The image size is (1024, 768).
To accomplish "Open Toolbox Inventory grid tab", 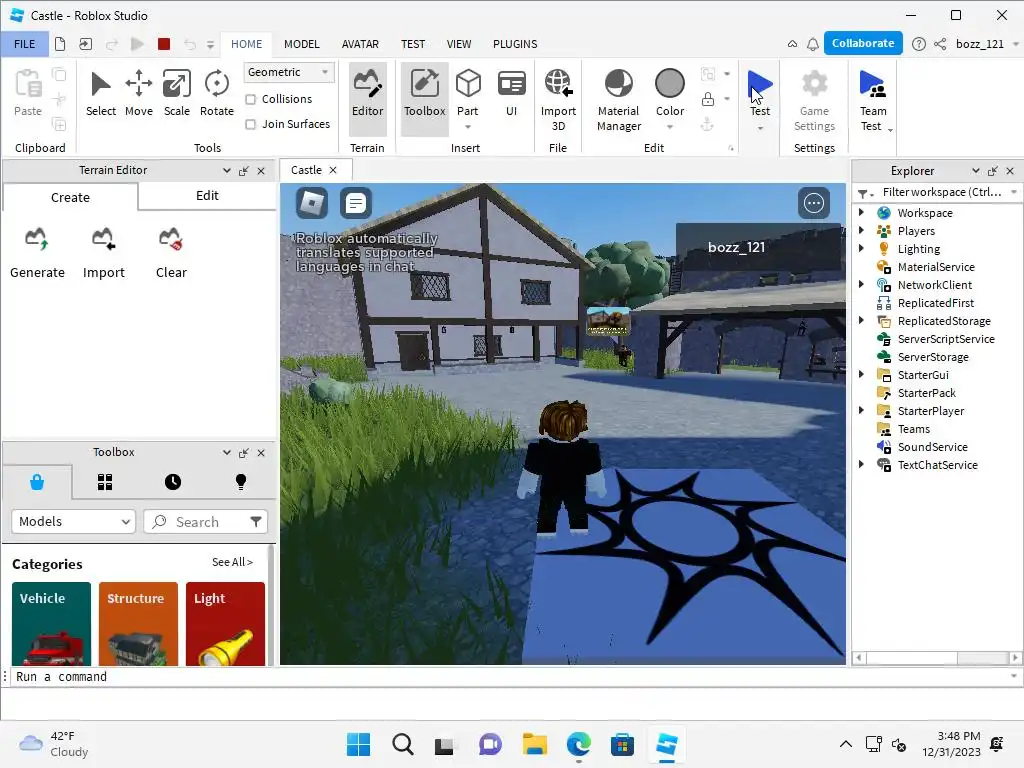I will 105,482.
